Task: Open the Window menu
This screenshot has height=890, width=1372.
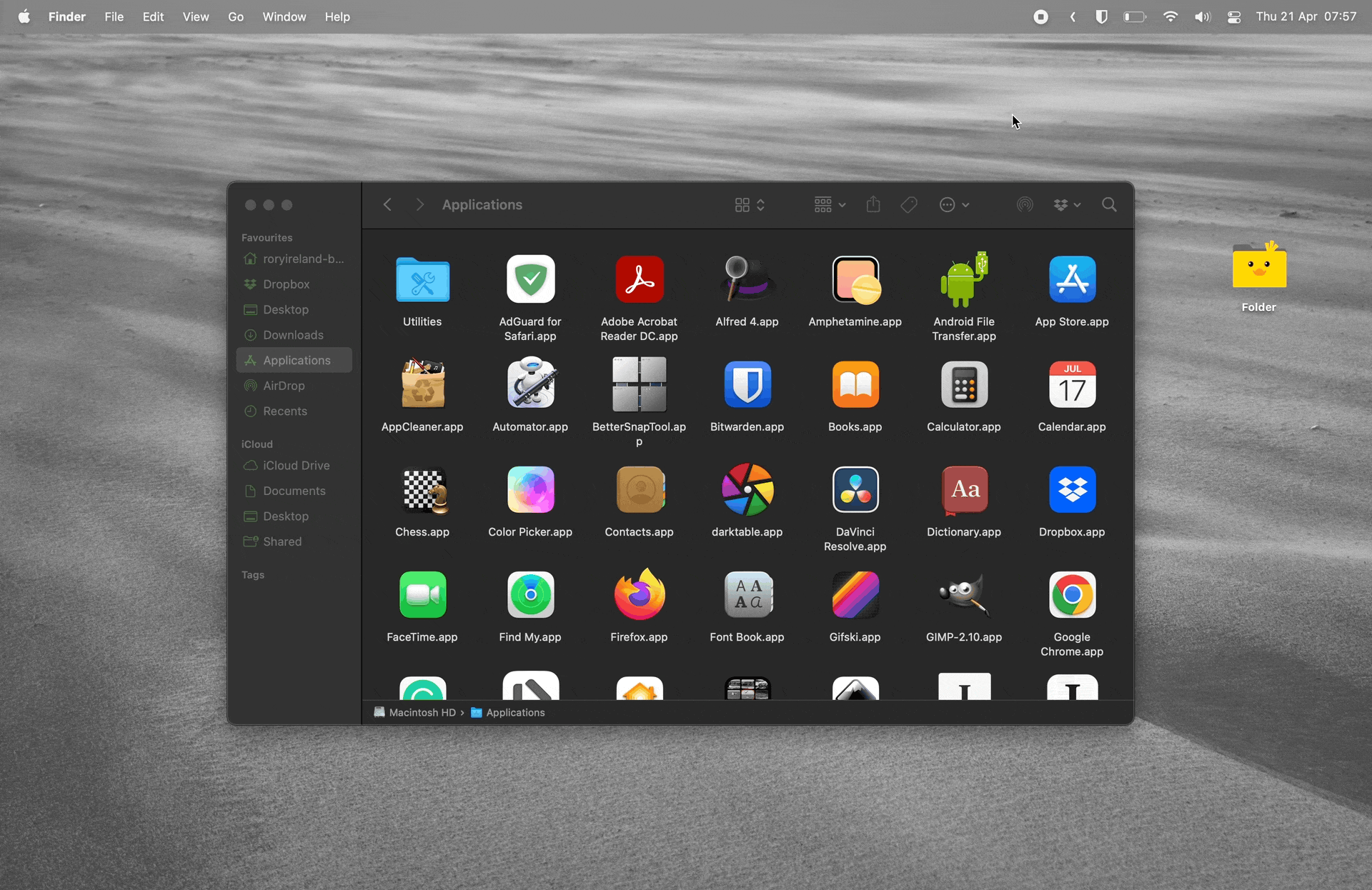Action: tap(284, 16)
